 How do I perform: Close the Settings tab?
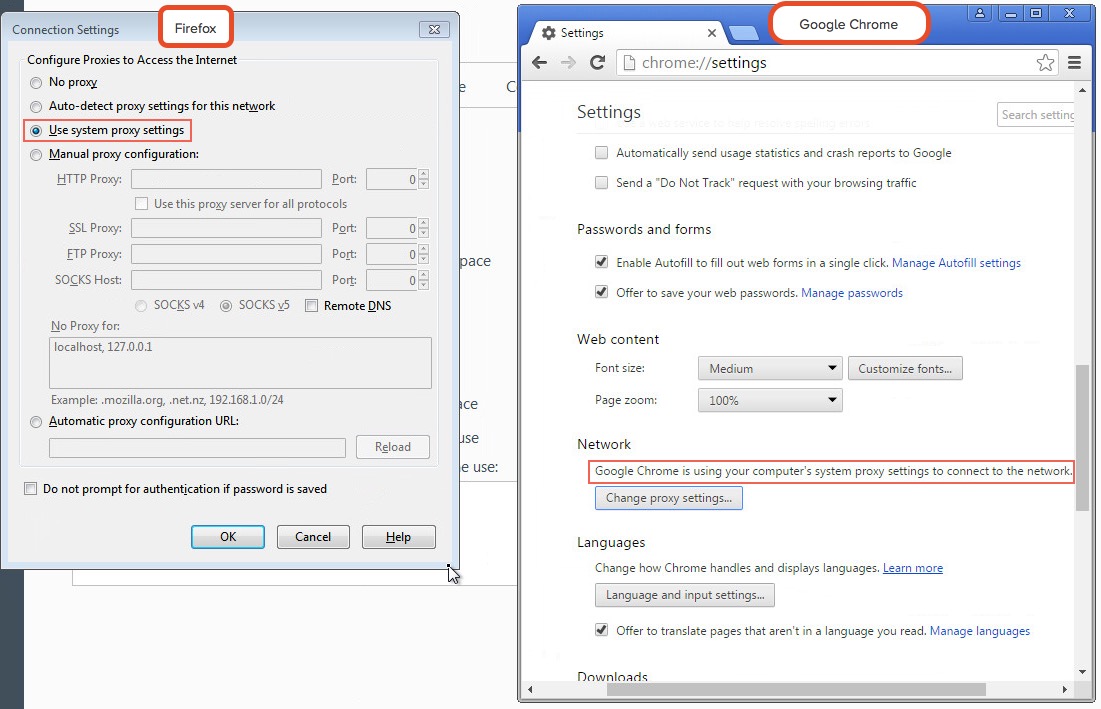click(712, 33)
